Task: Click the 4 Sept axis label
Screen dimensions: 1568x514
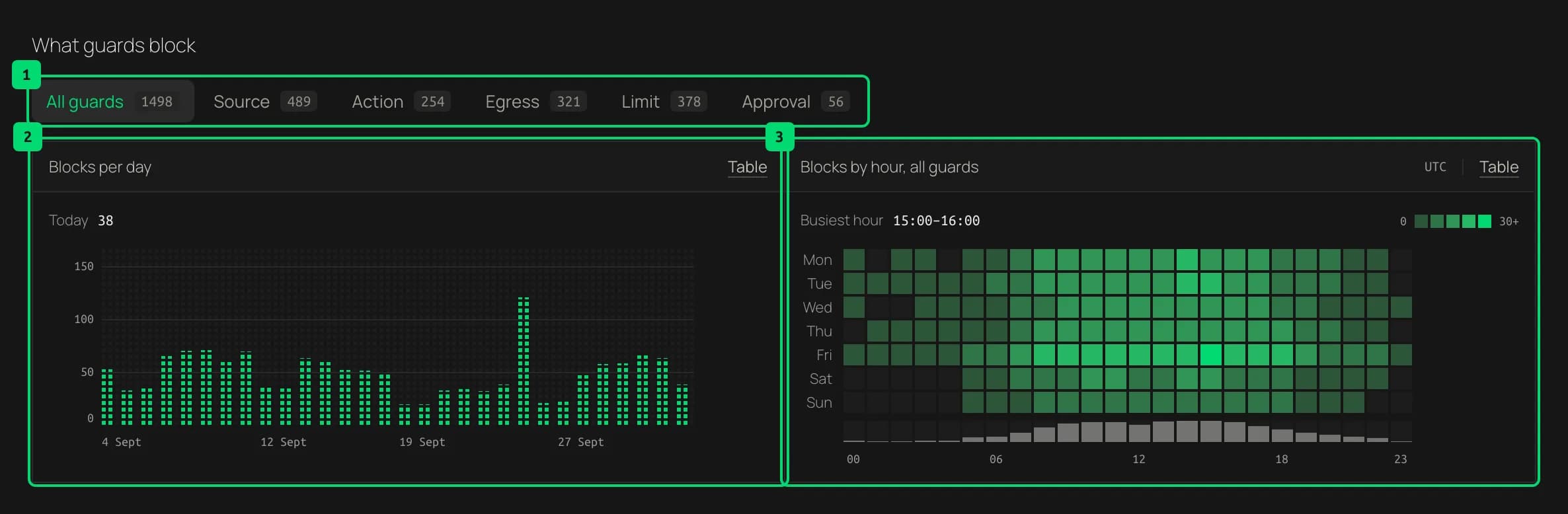Action: click(x=121, y=442)
